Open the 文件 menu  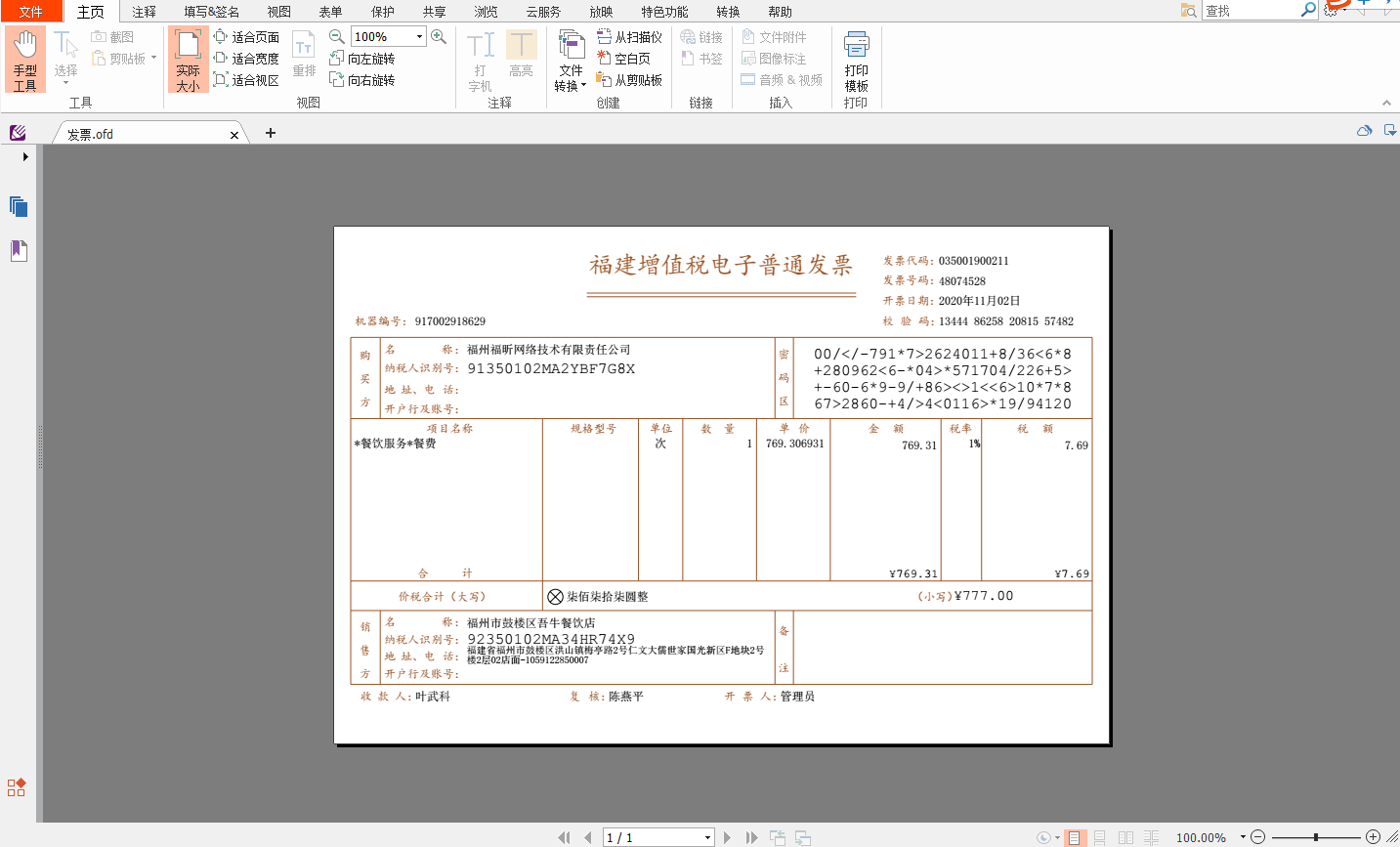pyautogui.click(x=28, y=12)
